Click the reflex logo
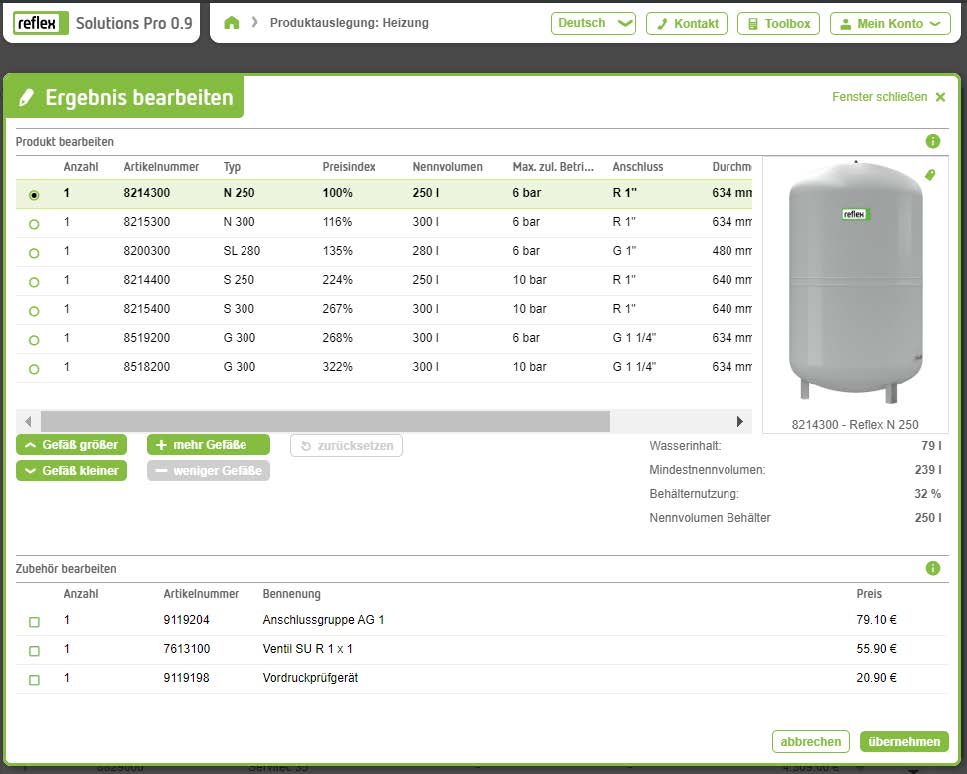Viewport: 967px width, 774px height. (40, 23)
